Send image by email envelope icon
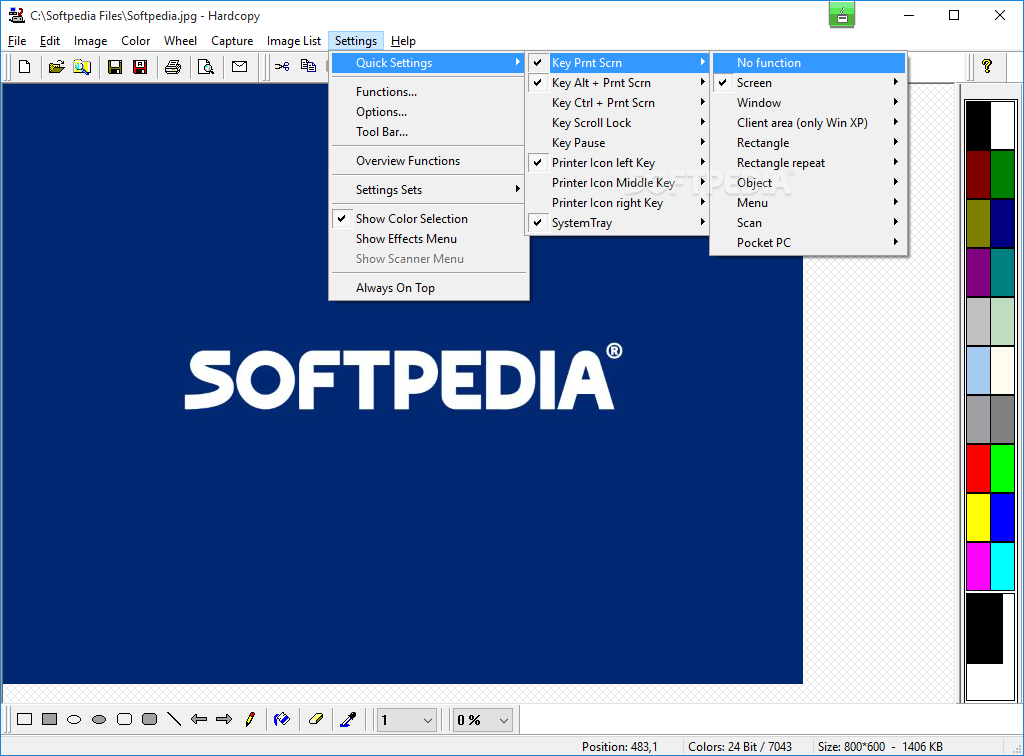 [x=240, y=67]
